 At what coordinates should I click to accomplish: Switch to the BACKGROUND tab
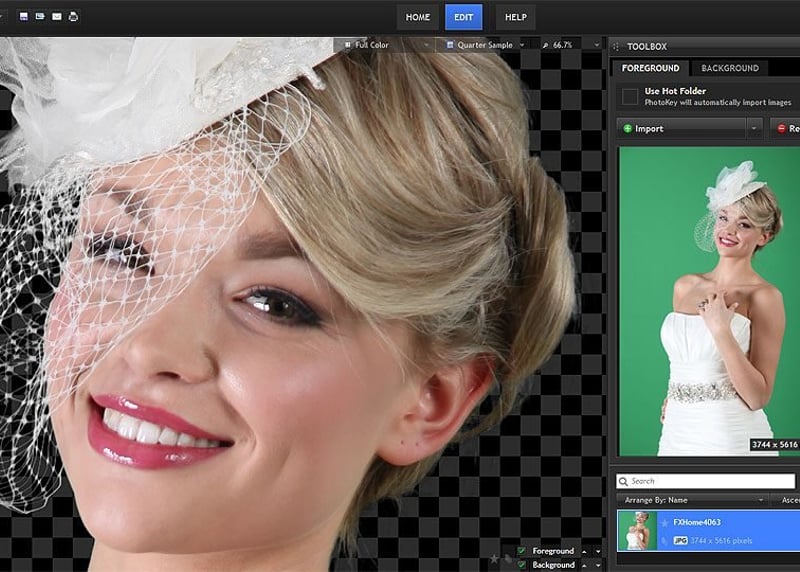point(729,68)
